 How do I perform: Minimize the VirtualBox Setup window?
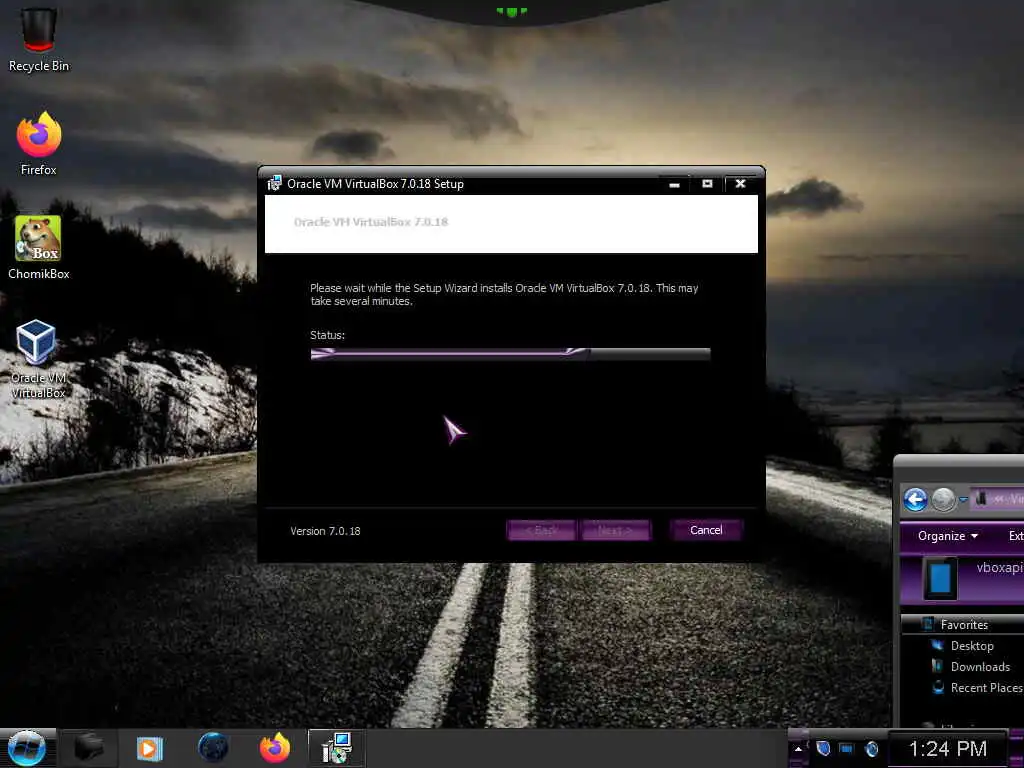tap(675, 184)
